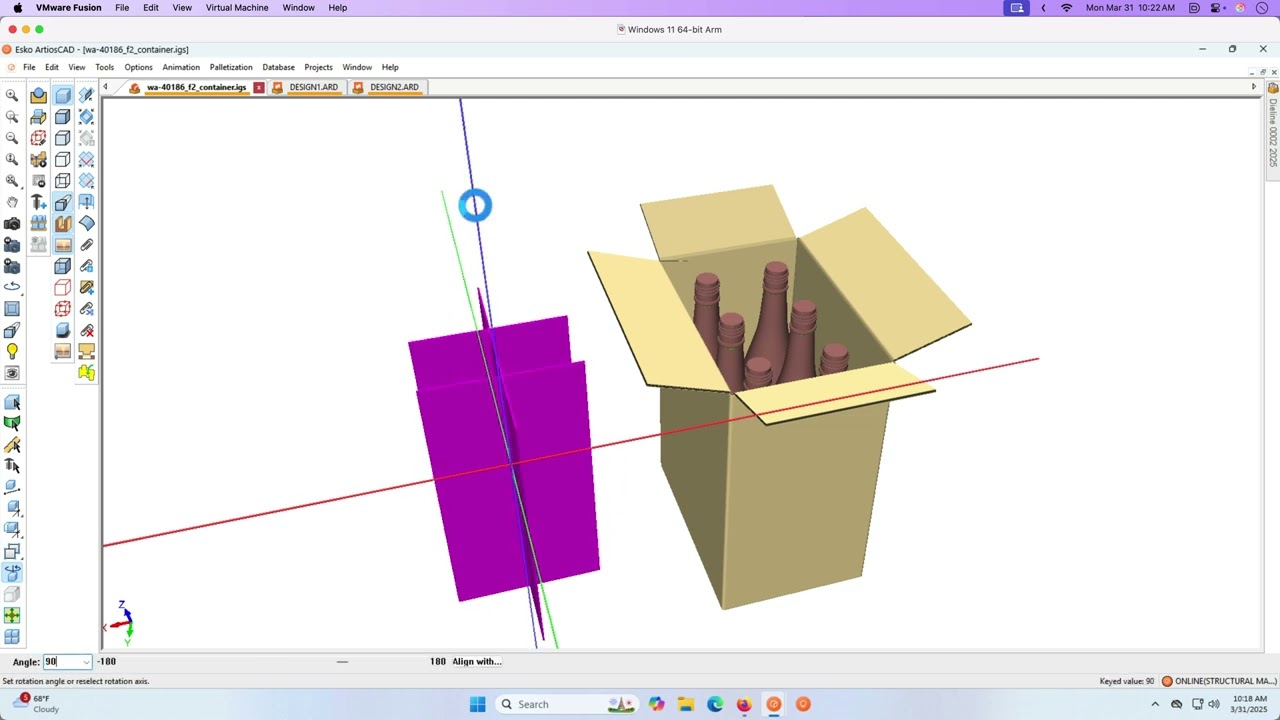Open the Tools menu
1280x720 pixels.
tap(104, 67)
